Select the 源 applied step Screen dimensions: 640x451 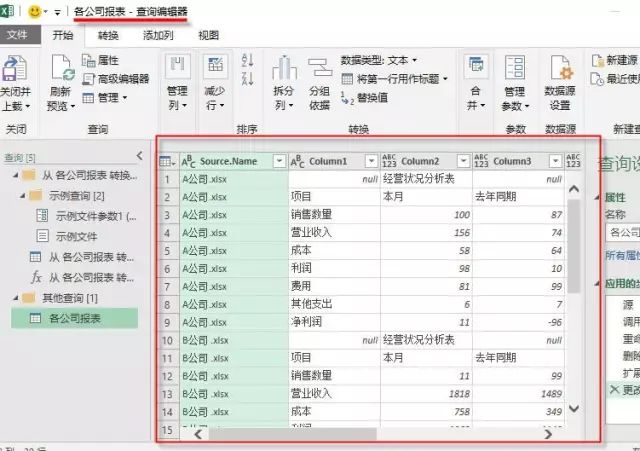[x=628, y=304]
